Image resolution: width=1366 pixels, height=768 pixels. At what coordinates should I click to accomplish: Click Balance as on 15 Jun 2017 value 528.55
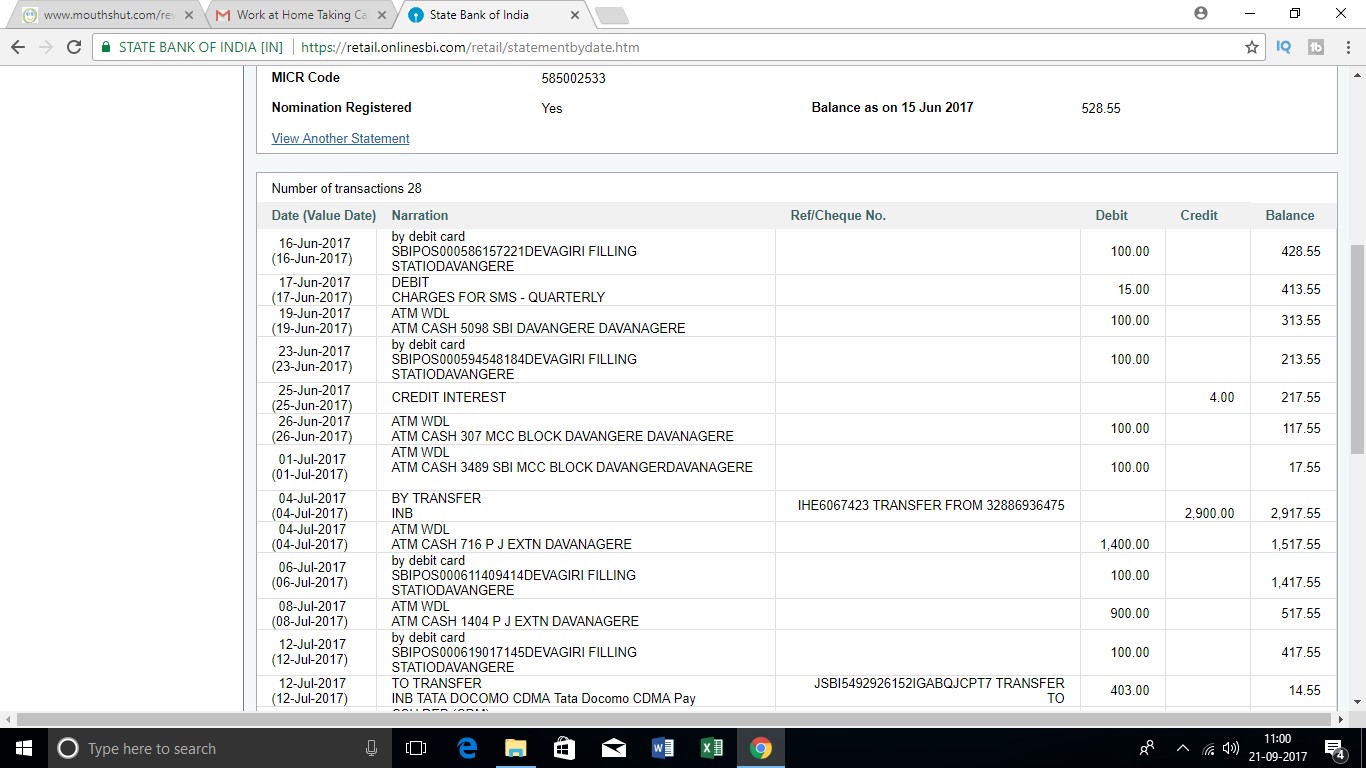coord(1101,108)
